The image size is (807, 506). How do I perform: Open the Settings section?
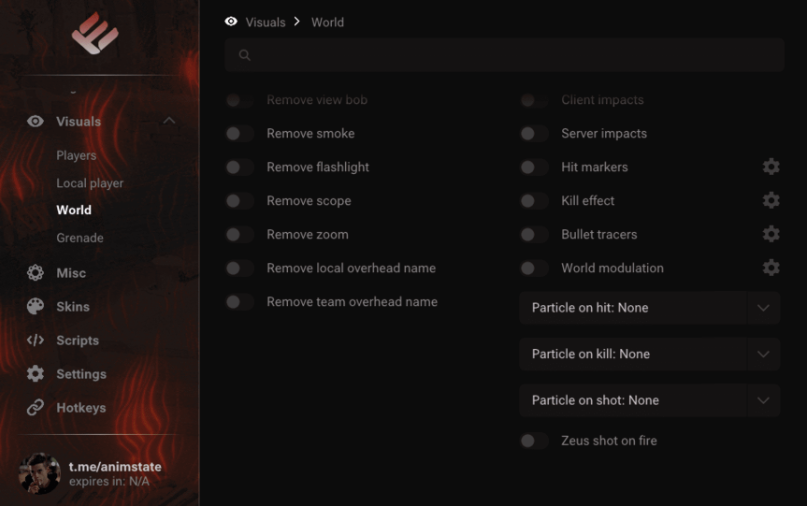81,374
